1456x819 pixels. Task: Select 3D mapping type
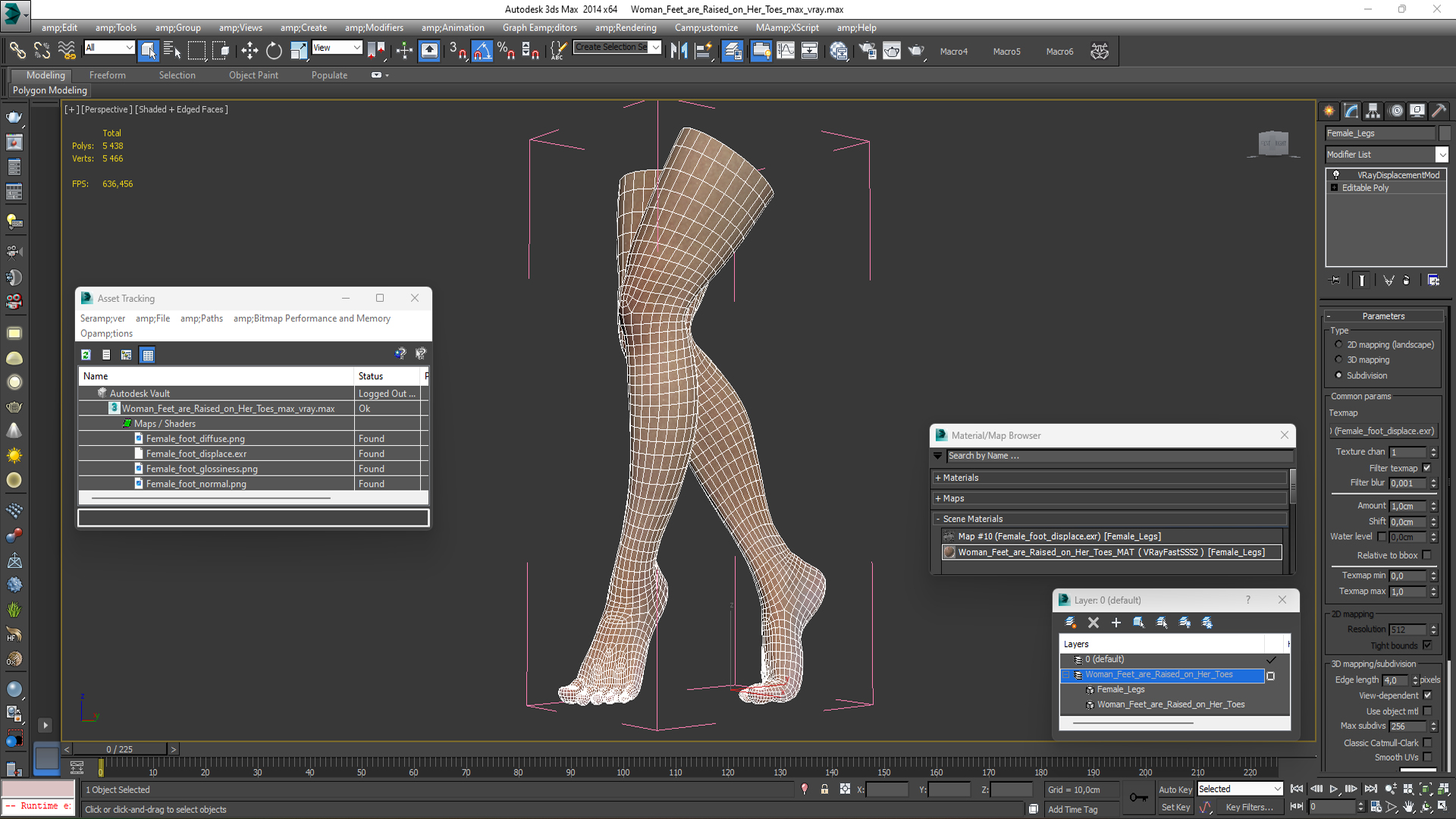pyautogui.click(x=1338, y=359)
